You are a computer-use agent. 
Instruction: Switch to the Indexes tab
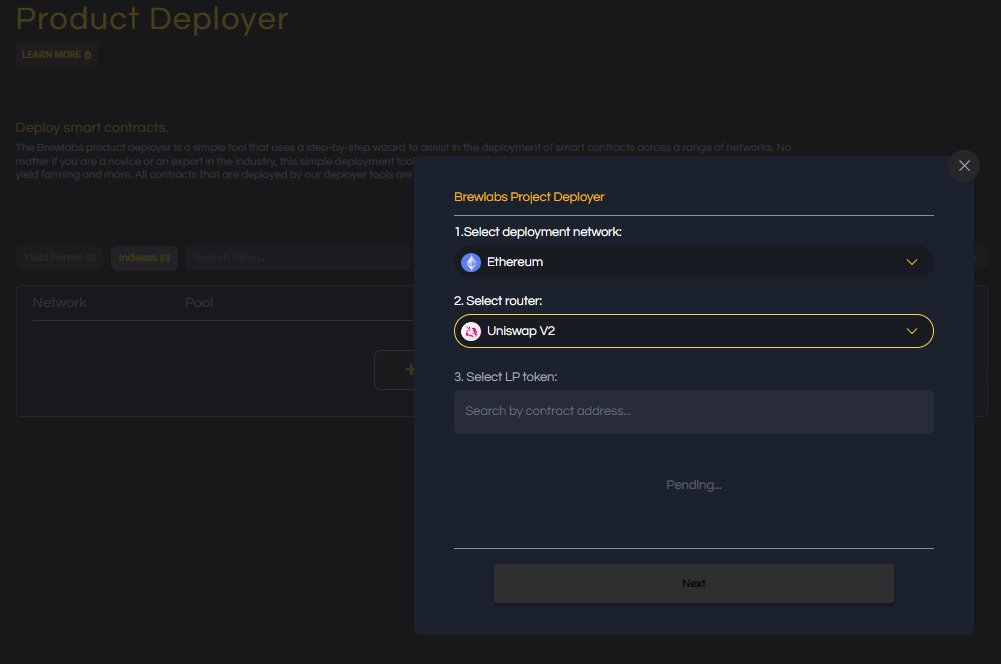pyautogui.click(x=144, y=258)
